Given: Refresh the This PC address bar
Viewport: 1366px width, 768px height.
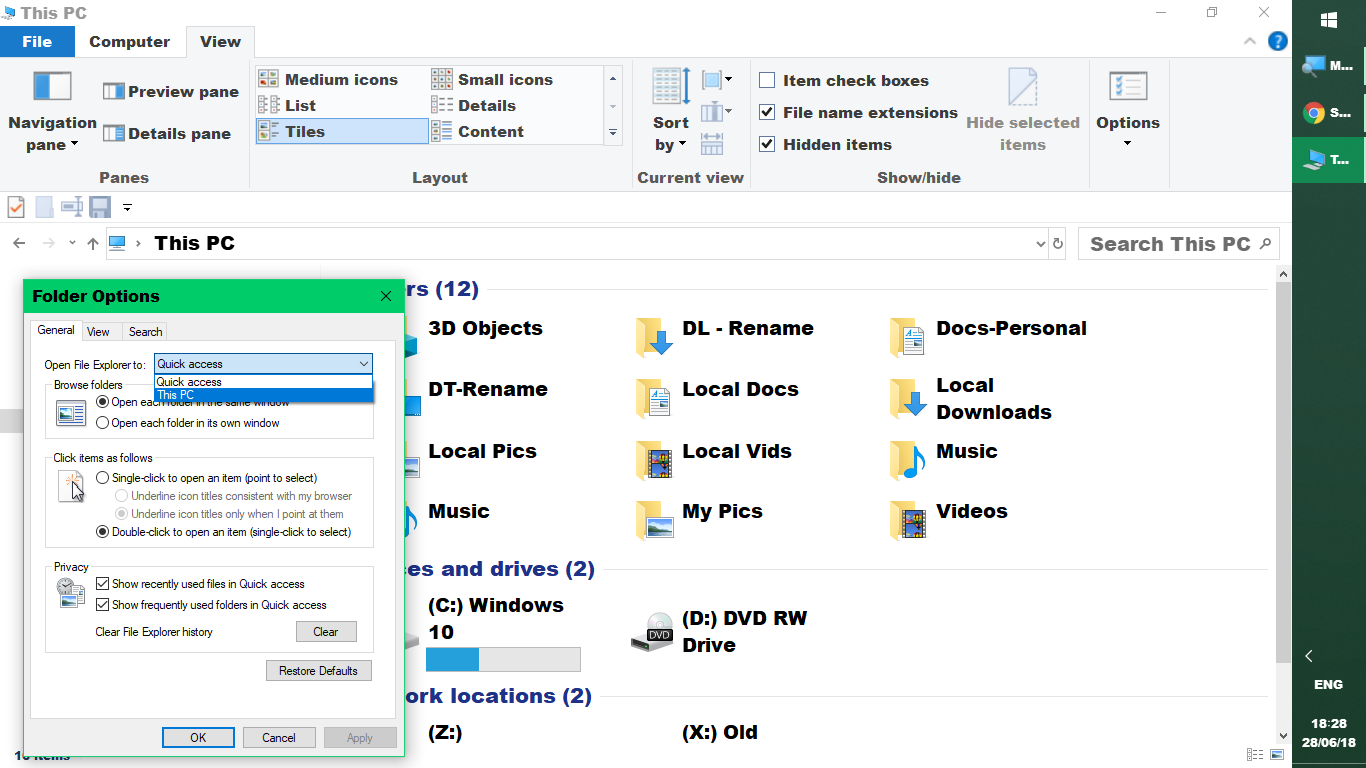Looking at the screenshot, I should (1058, 243).
